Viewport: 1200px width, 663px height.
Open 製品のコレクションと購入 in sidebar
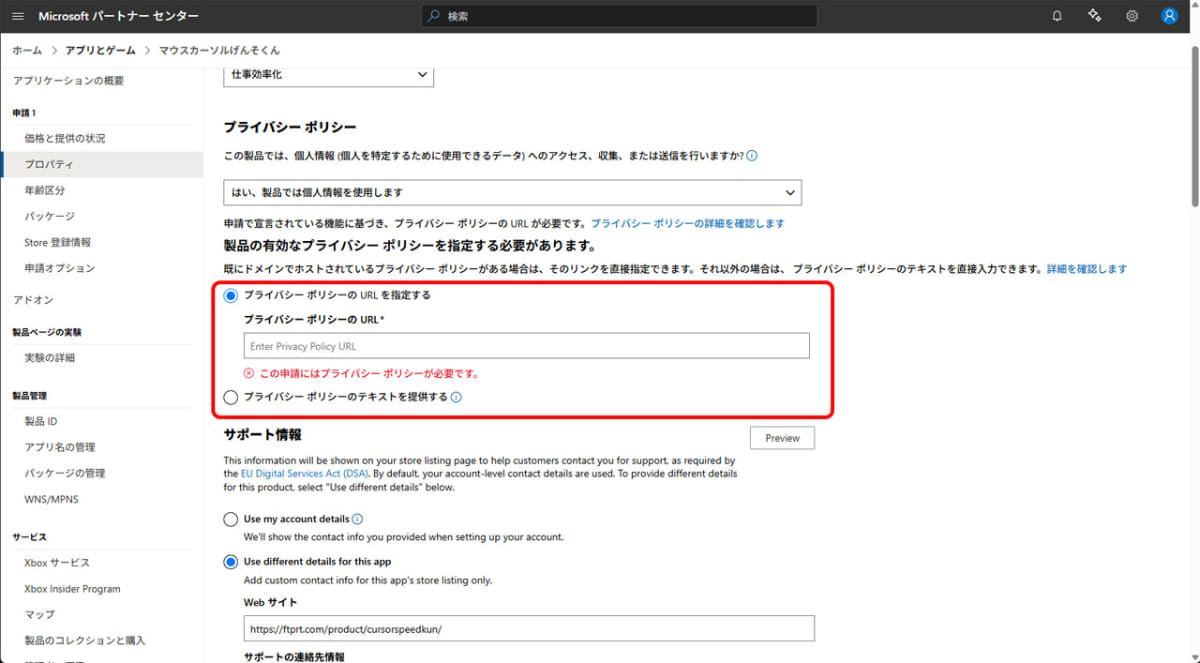pyautogui.click(x=84, y=640)
